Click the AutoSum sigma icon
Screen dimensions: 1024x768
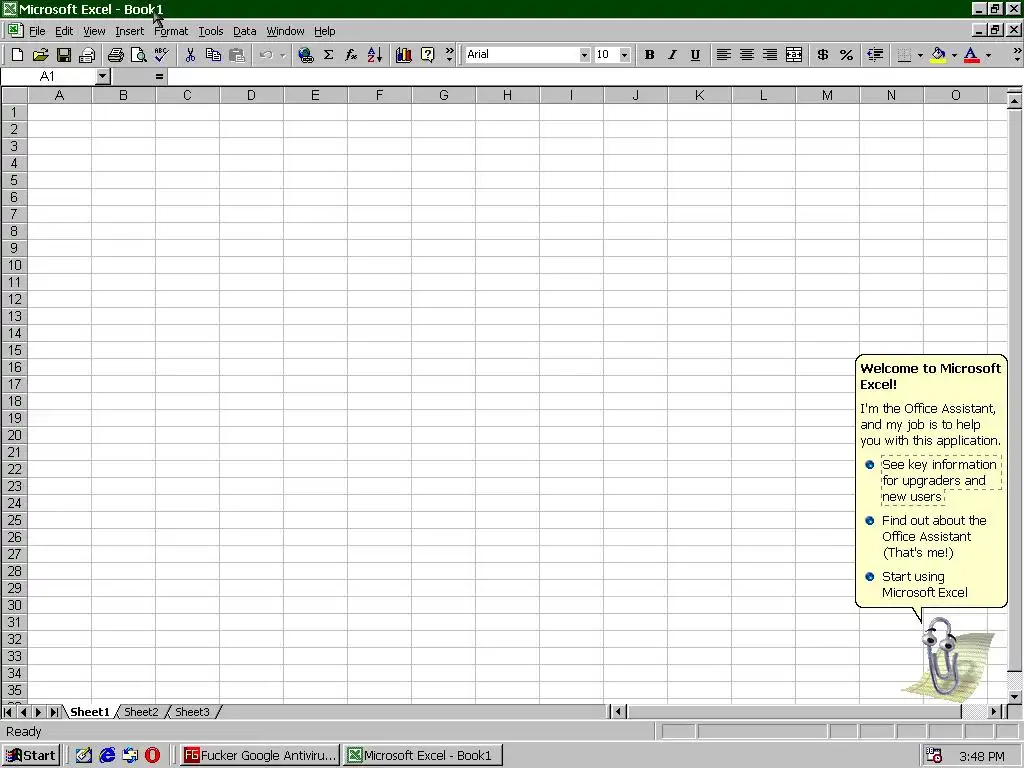328,55
